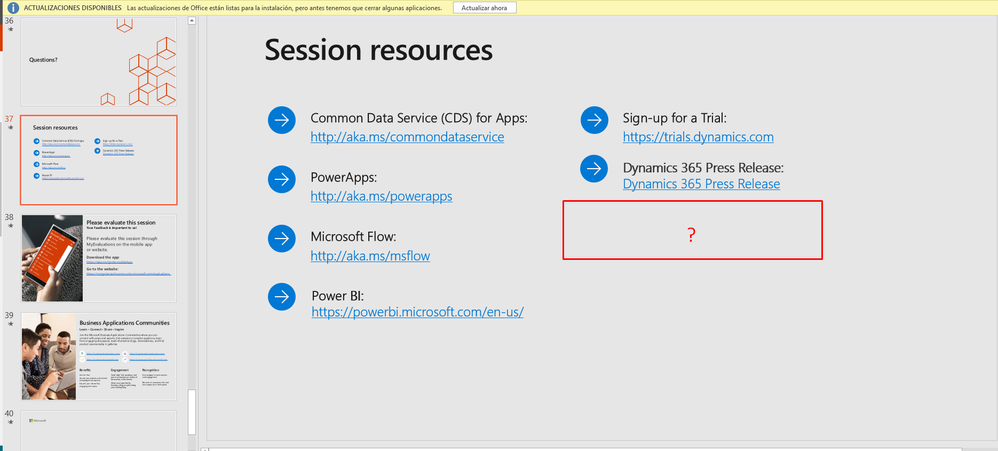Open the aka.ms/commondataservice link
Viewport: 998px width, 451px height.
[407, 137]
